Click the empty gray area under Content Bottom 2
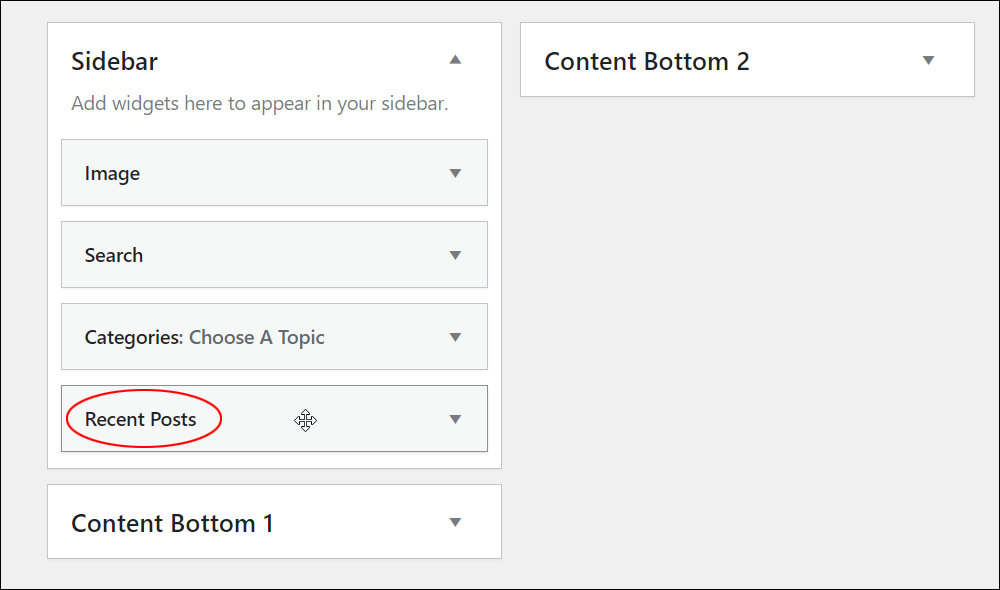 [747, 319]
